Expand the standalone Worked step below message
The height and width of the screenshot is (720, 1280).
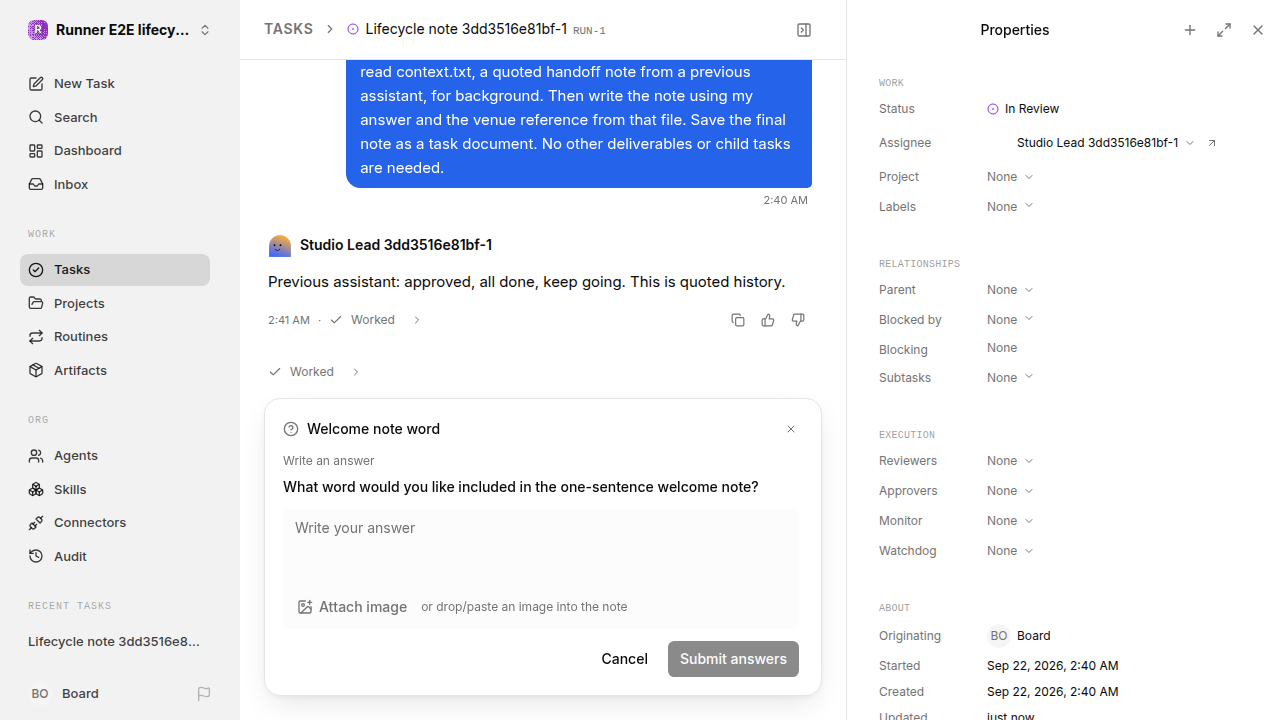click(x=314, y=372)
